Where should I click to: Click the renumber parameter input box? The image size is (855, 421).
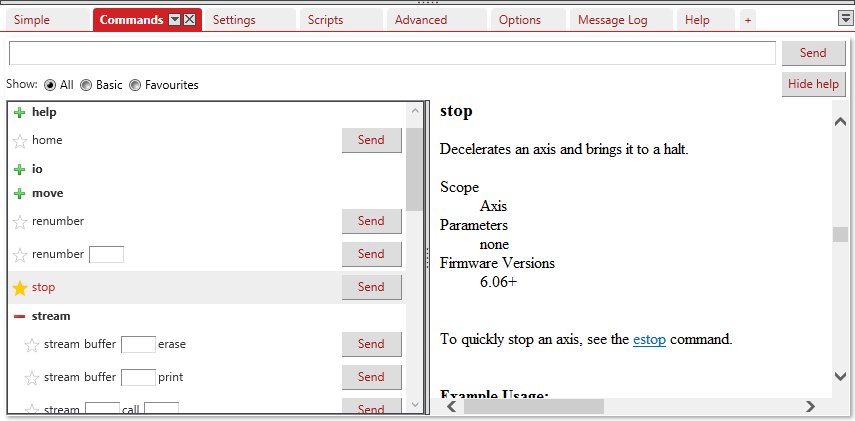(106, 255)
